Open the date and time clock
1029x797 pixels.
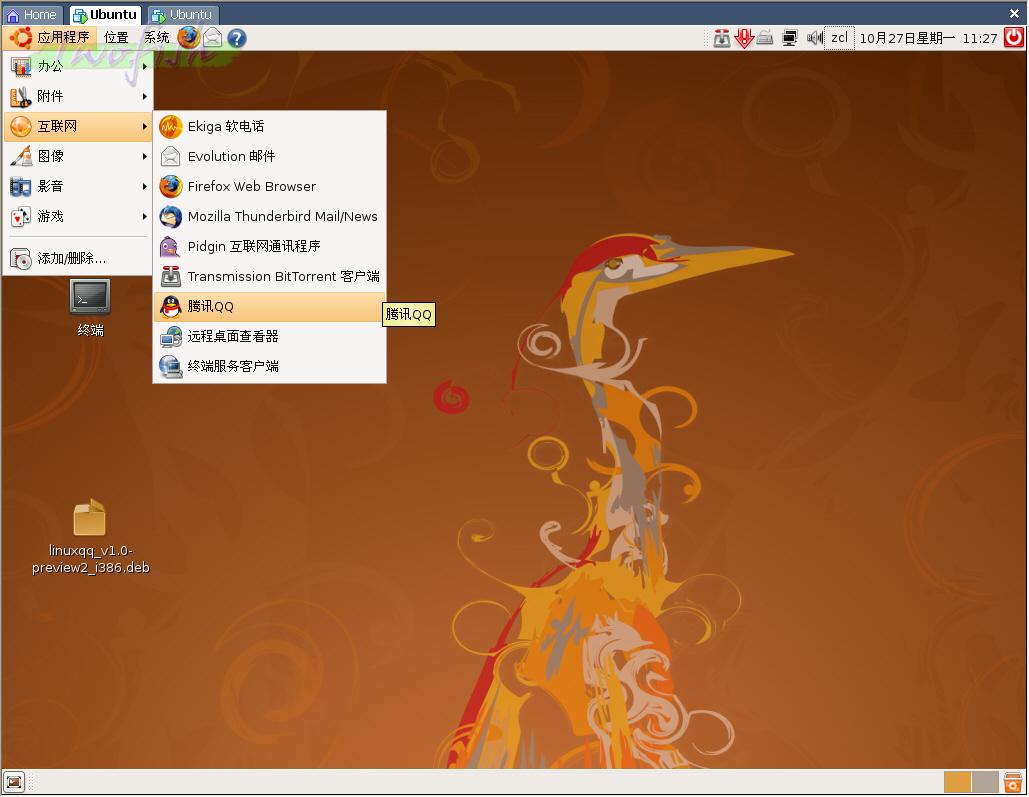tap(928, 39)
